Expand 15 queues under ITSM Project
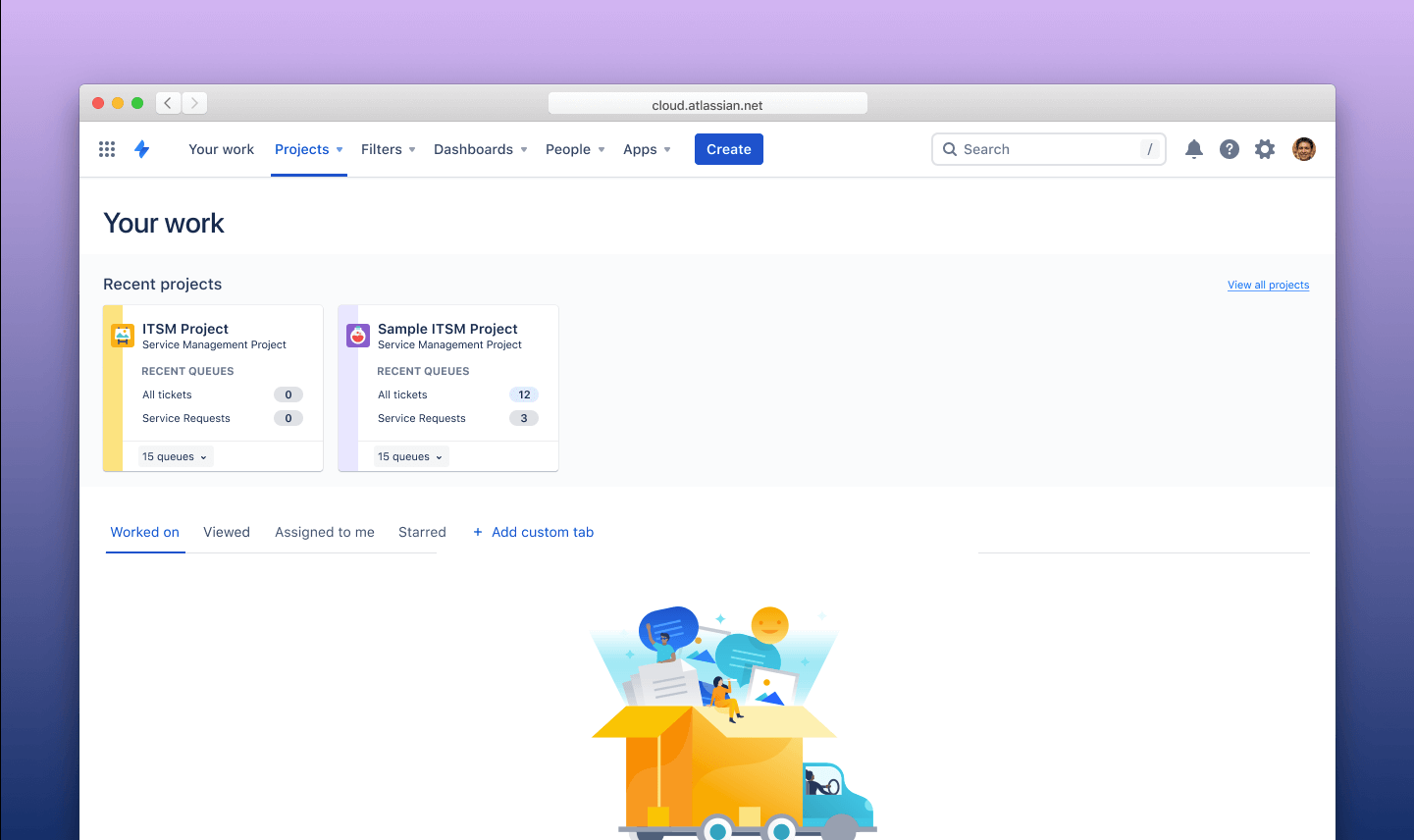 (x=174, y=456)
